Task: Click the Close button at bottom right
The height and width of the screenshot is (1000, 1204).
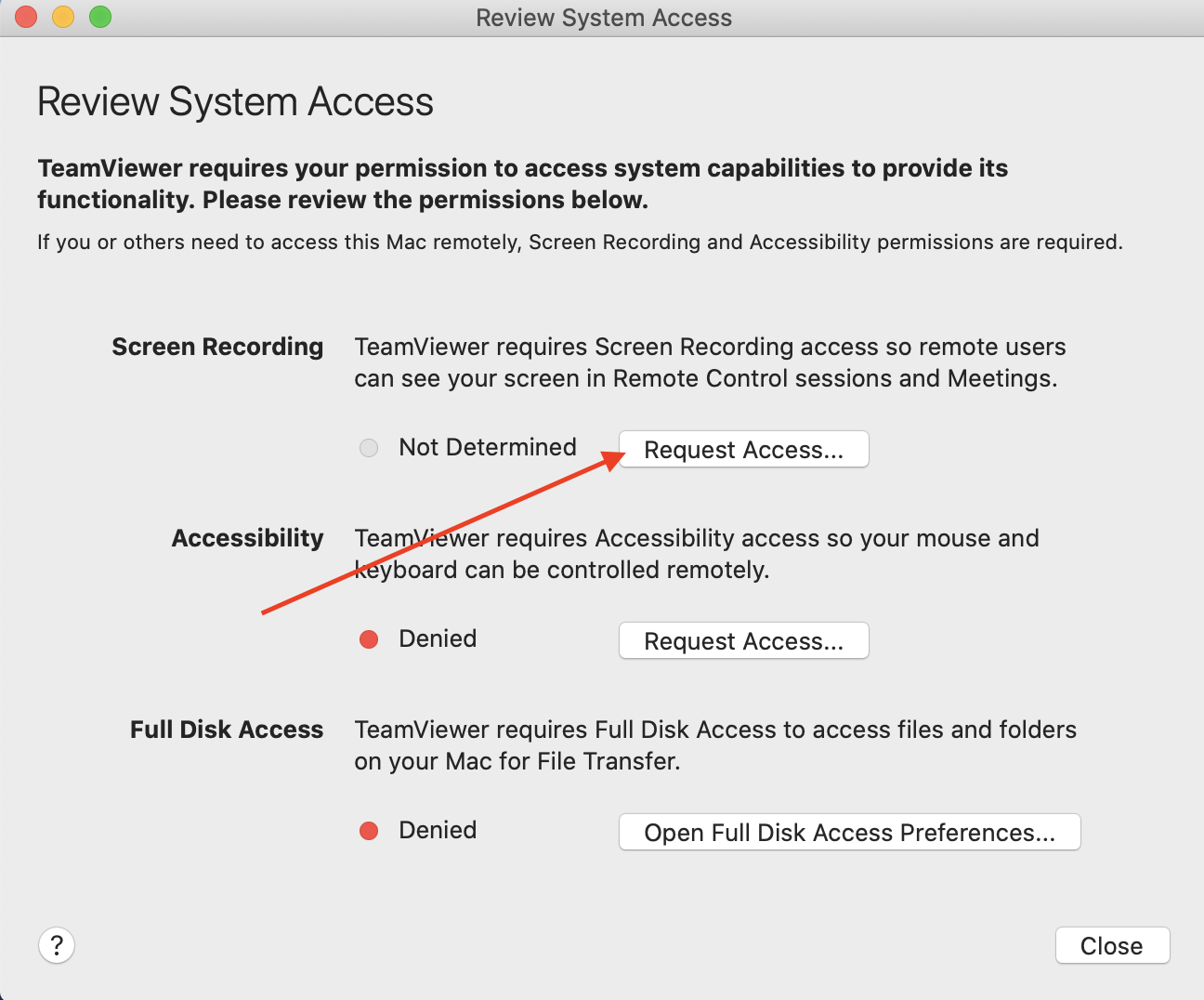Action: click(1112, 945)
